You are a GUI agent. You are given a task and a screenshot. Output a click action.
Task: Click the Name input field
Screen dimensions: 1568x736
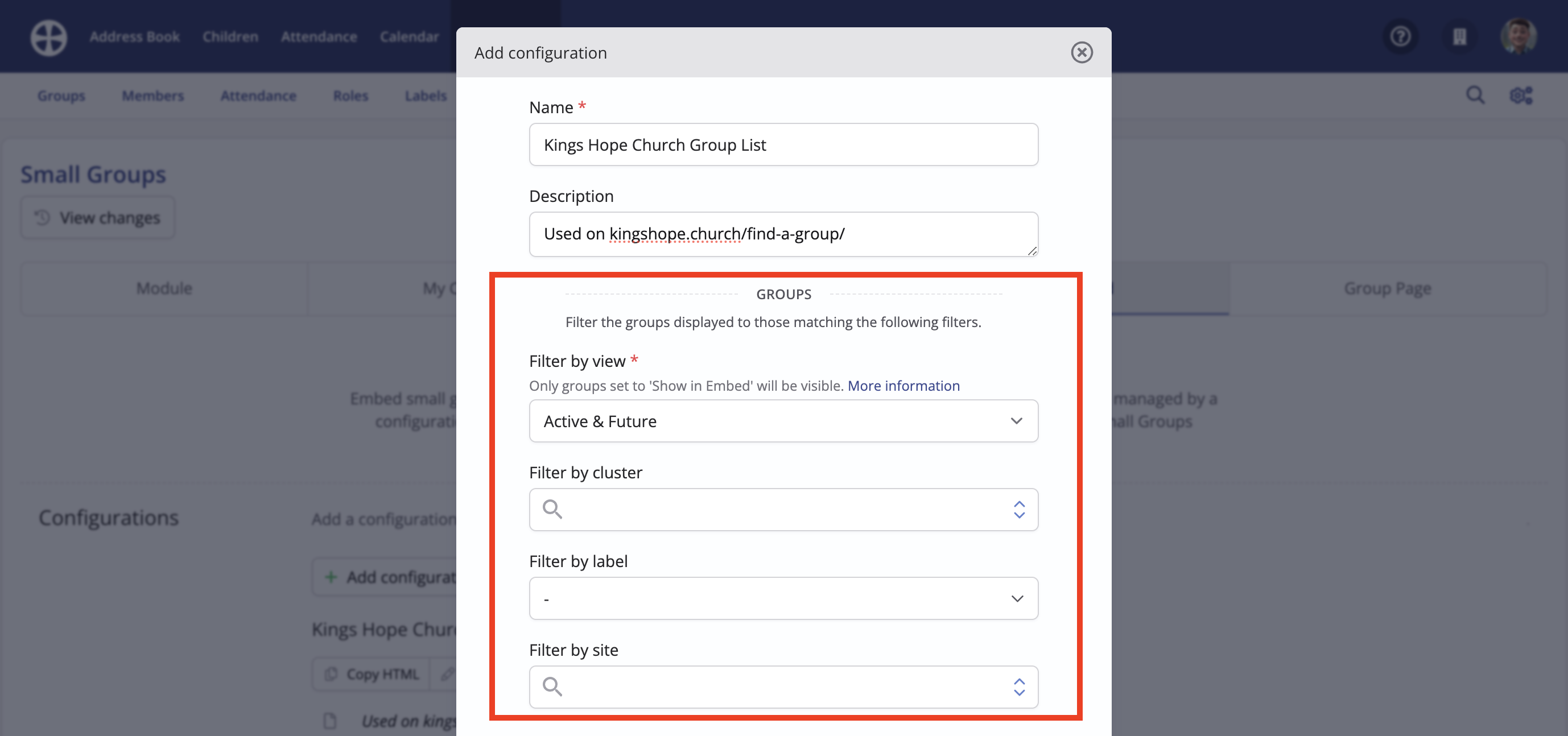pos(783,144)
